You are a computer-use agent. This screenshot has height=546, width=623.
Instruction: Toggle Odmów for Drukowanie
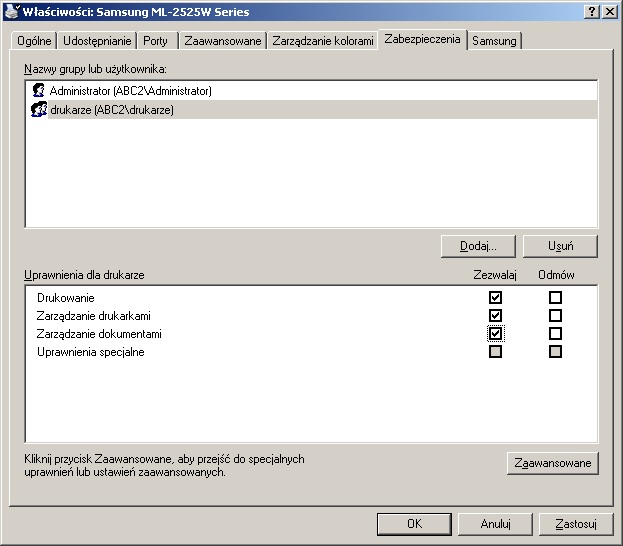click(x=555, y=297)
